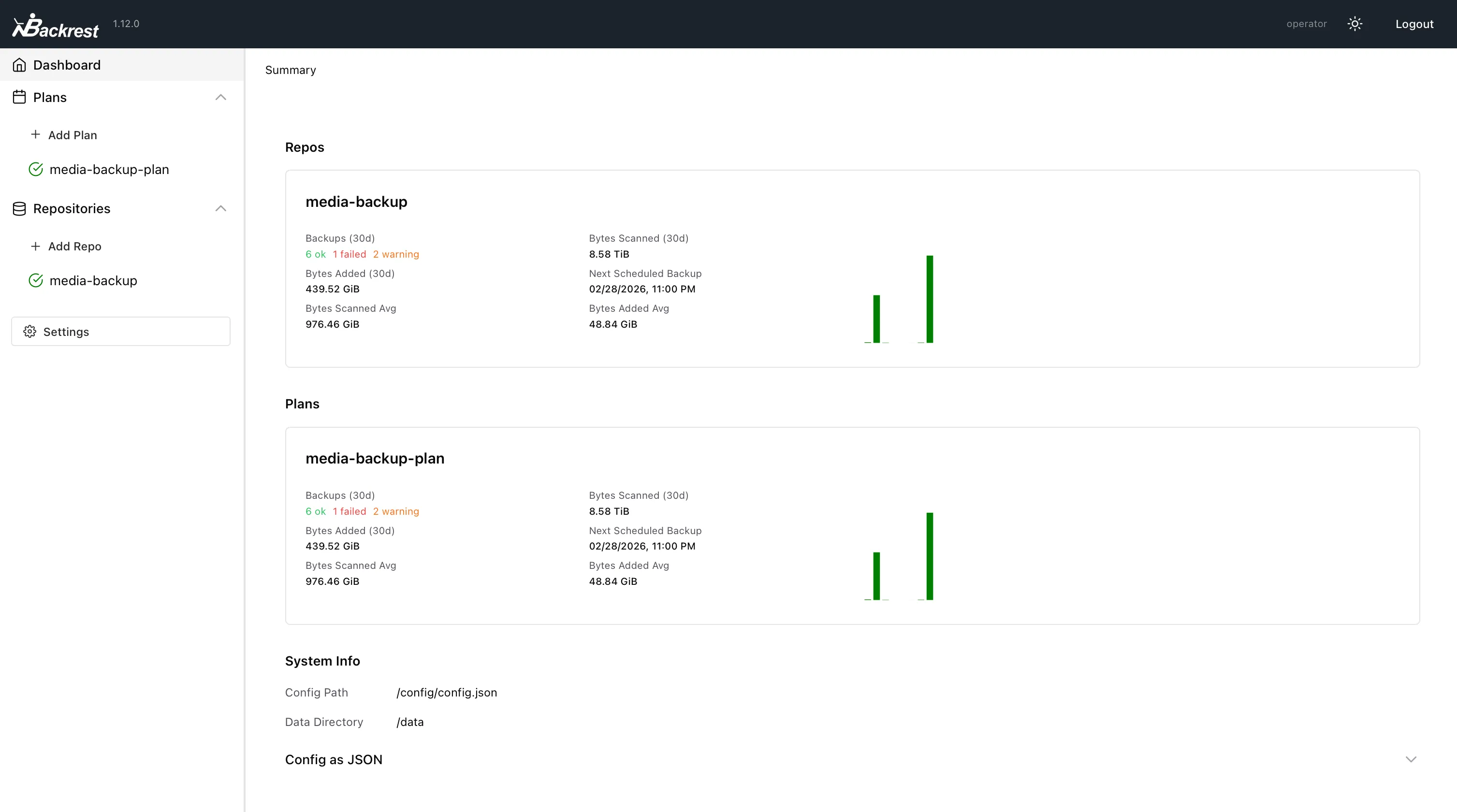This screenshot has height=812, width=1457.
Task: Collapse the Repositories section chevron
Action: tap(221, 208)
